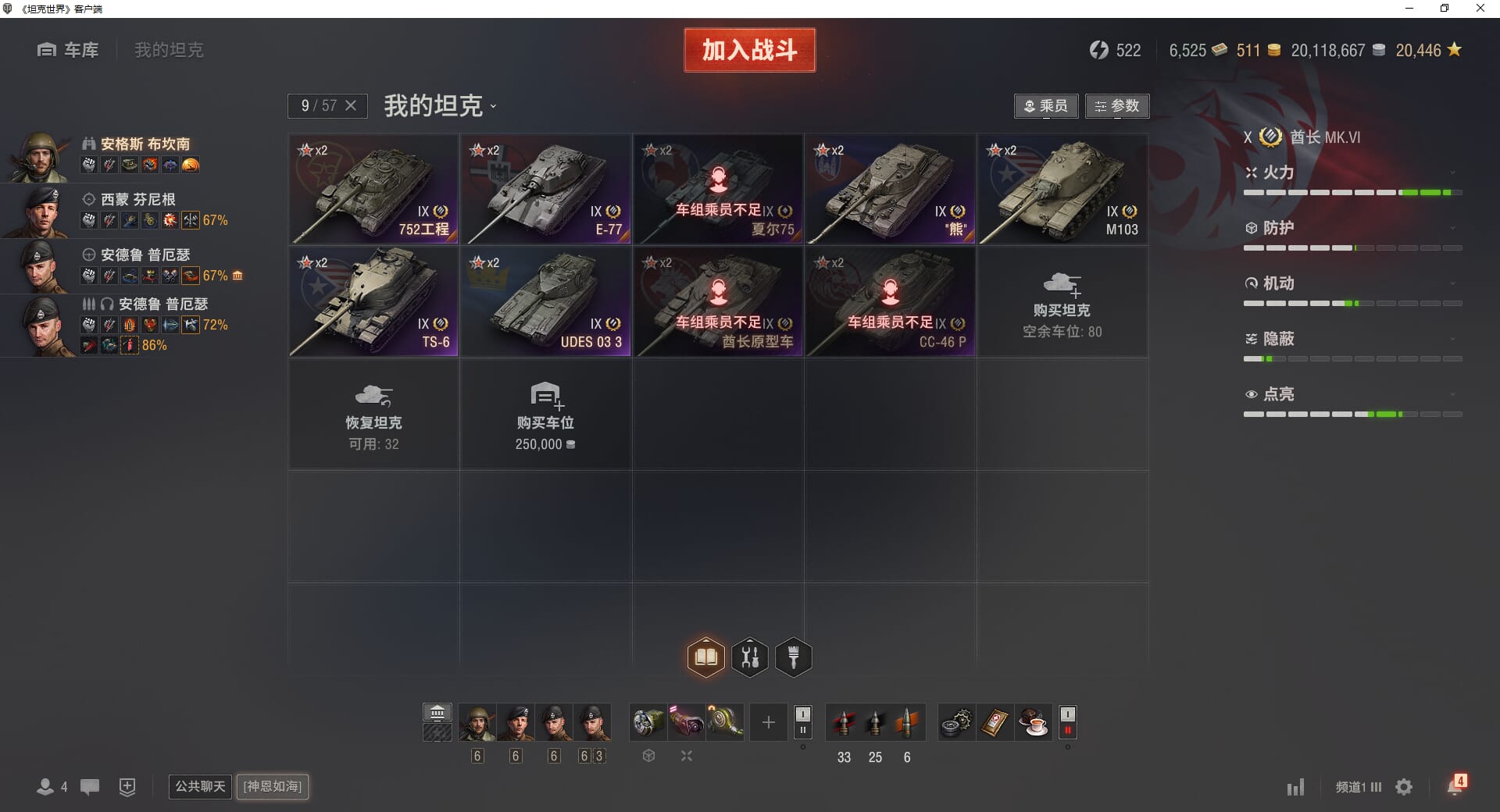Click 购买车位 buy garage slot tile
This screenshot has height=812, width=1500.
point(545,415)
